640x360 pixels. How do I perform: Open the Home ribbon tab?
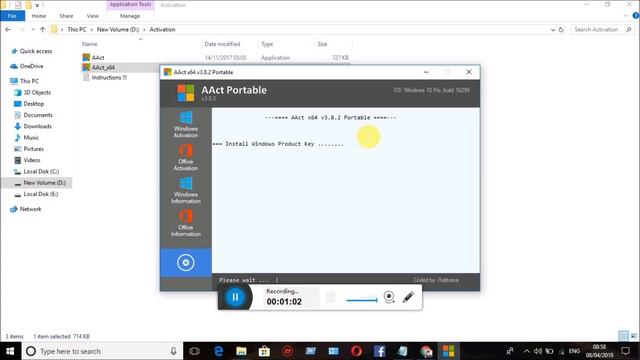coord(39,16)
